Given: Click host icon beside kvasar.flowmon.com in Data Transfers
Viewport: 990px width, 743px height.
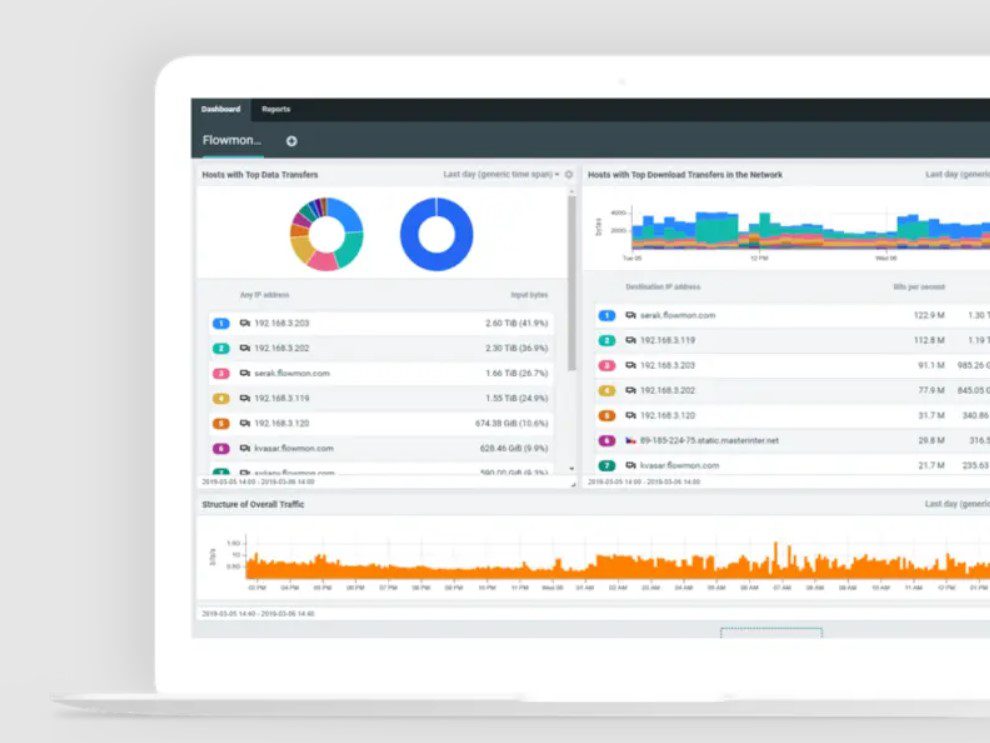Looking at the screenshot, I should coord(245,448).
